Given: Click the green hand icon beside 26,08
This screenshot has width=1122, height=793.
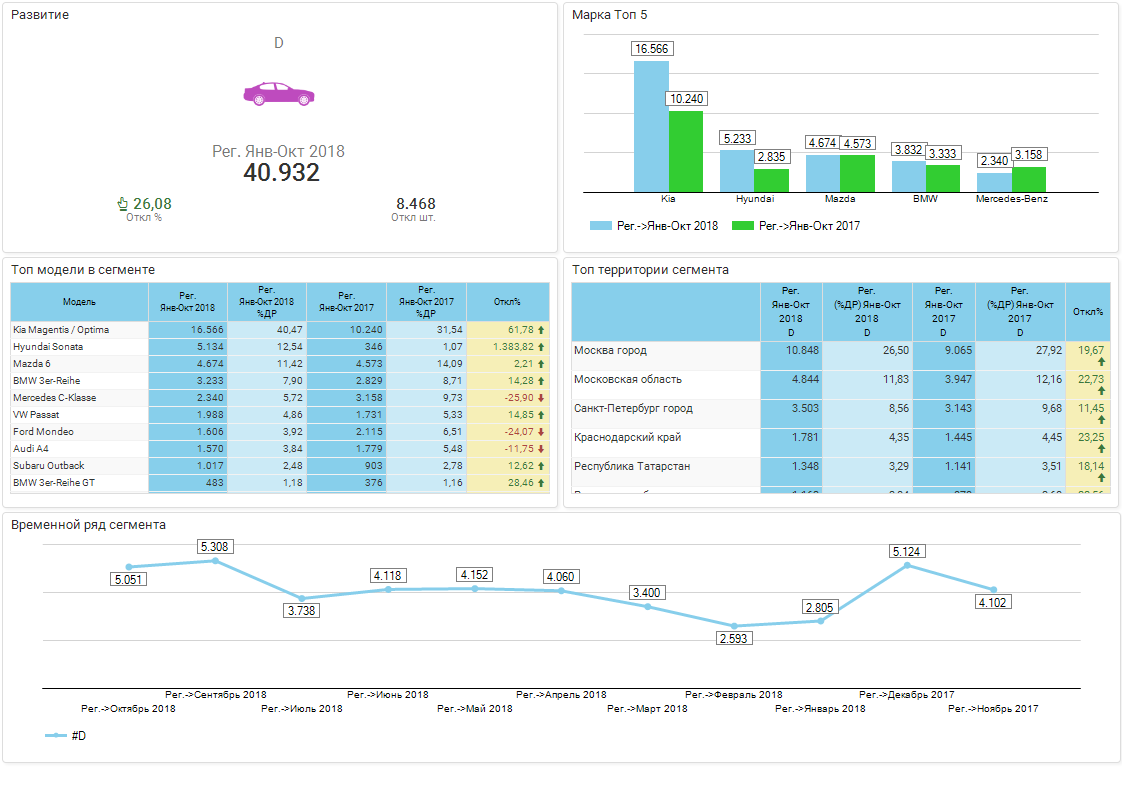Looking at the screenshot, I should (123, 204).
